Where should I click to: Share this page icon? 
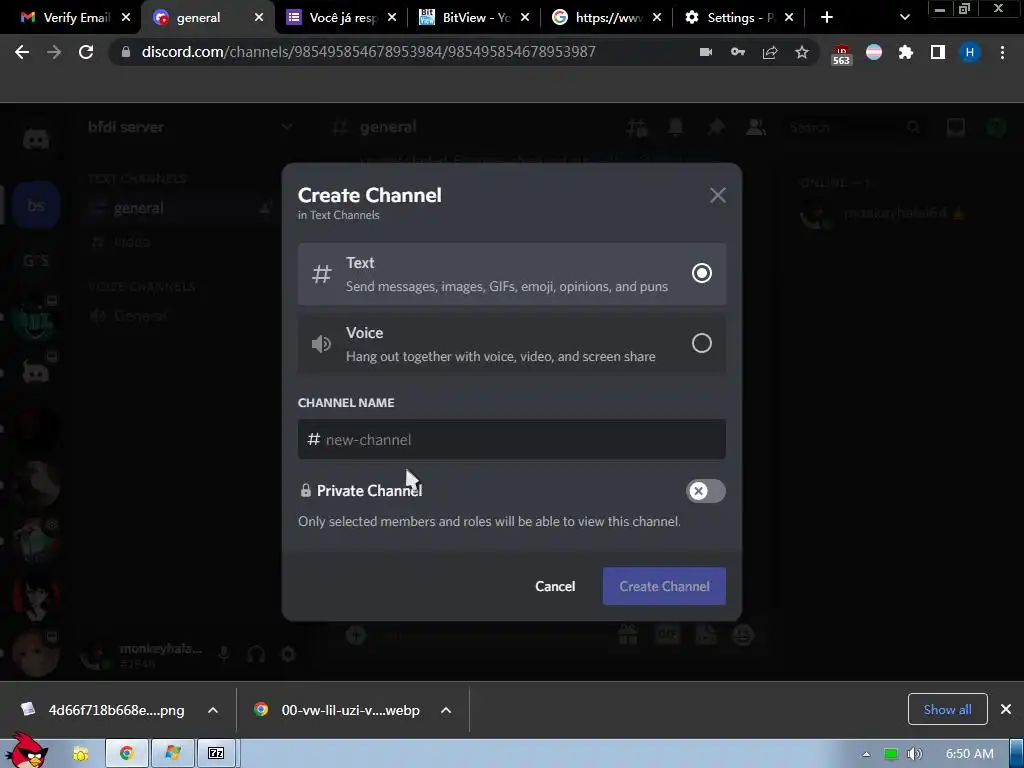click(770, 52)
